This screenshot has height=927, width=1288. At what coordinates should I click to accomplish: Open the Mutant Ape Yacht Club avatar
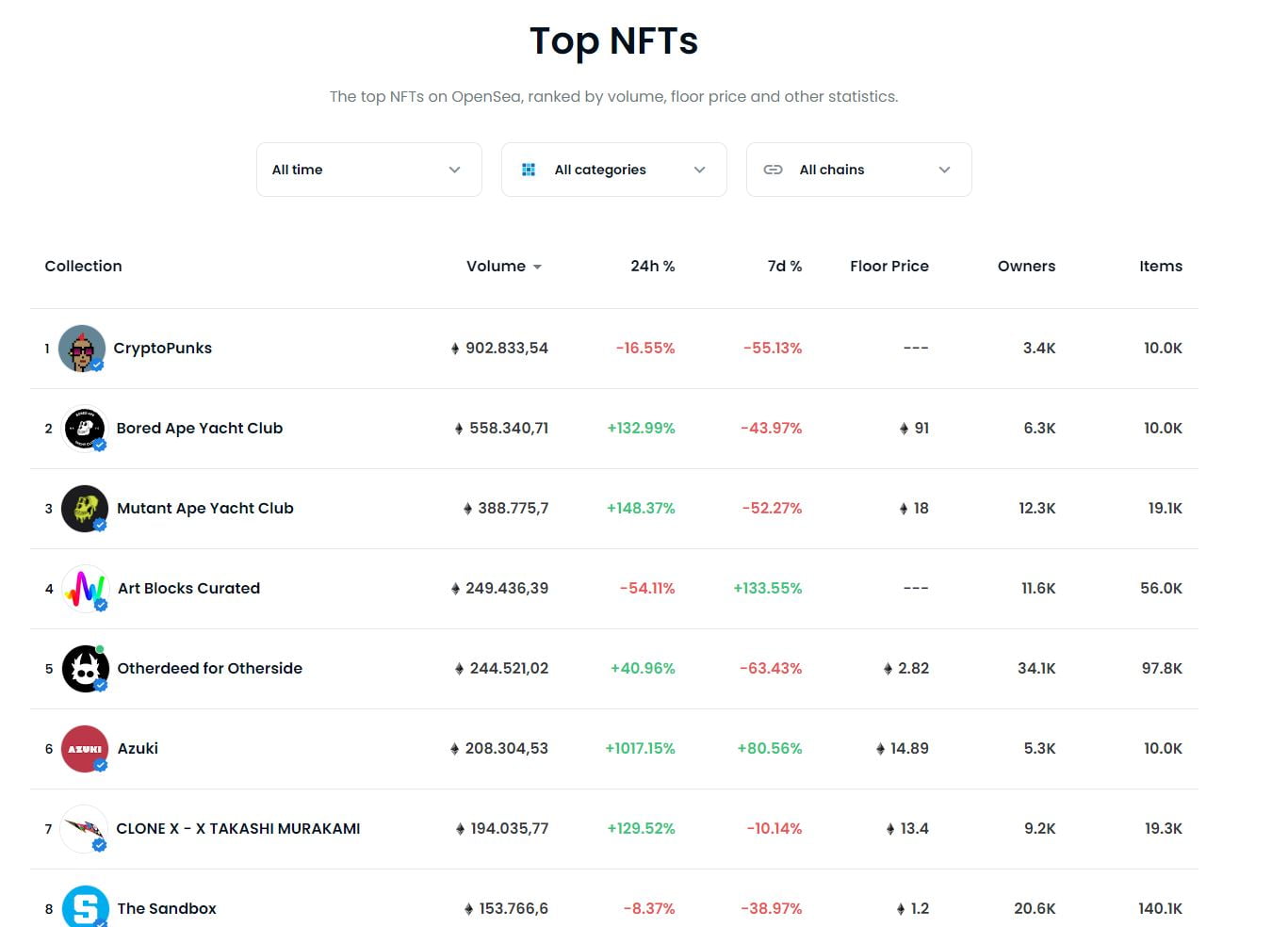[85, 509]
